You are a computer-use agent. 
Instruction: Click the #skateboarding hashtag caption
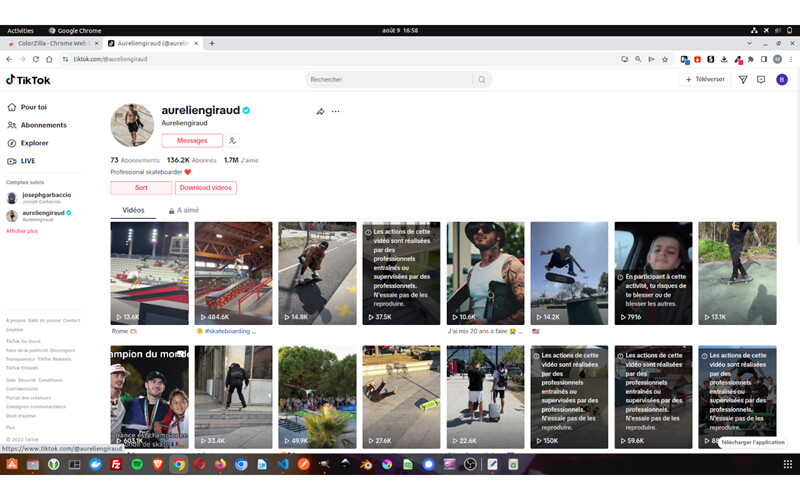pos(228,331)
